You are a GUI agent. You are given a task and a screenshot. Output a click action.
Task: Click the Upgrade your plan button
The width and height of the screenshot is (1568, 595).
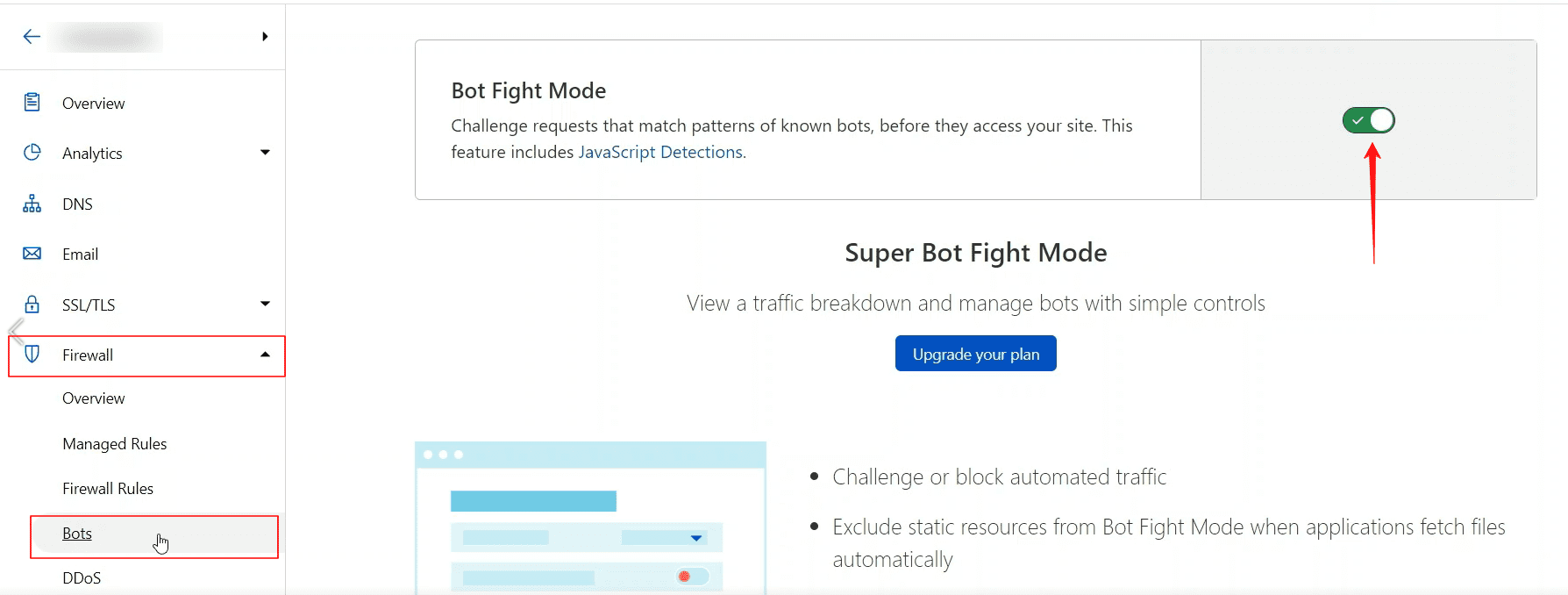[x=975, y=353]
